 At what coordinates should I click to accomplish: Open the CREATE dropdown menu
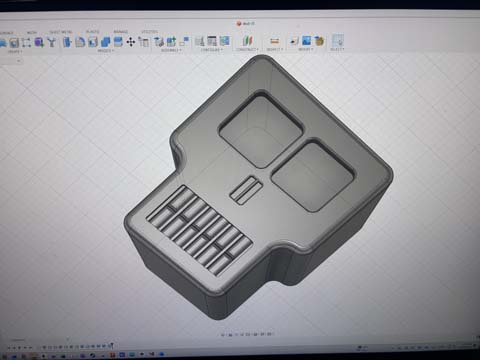(x=15, y=52)
